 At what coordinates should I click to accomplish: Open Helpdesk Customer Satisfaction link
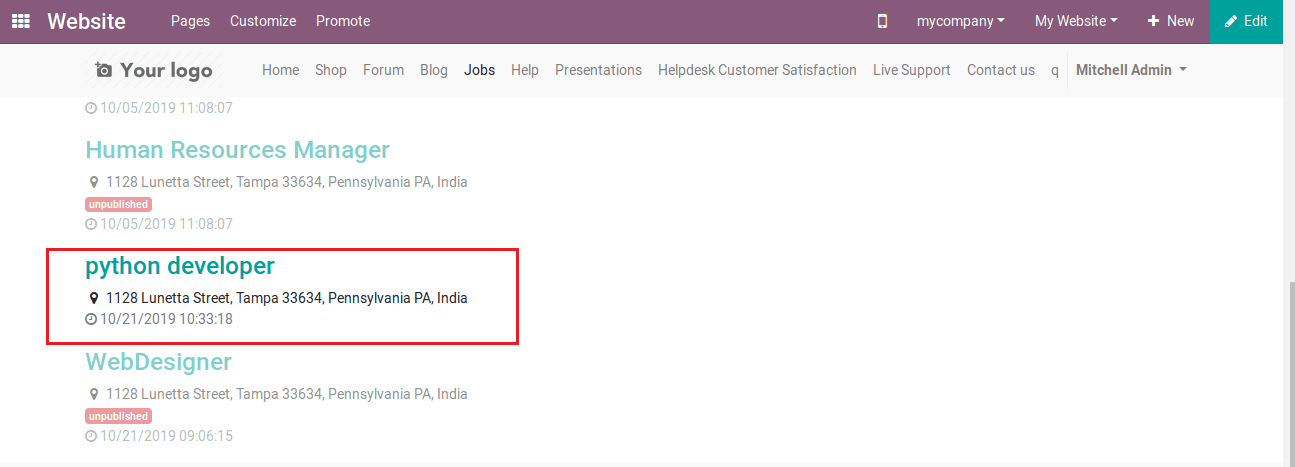757,70
